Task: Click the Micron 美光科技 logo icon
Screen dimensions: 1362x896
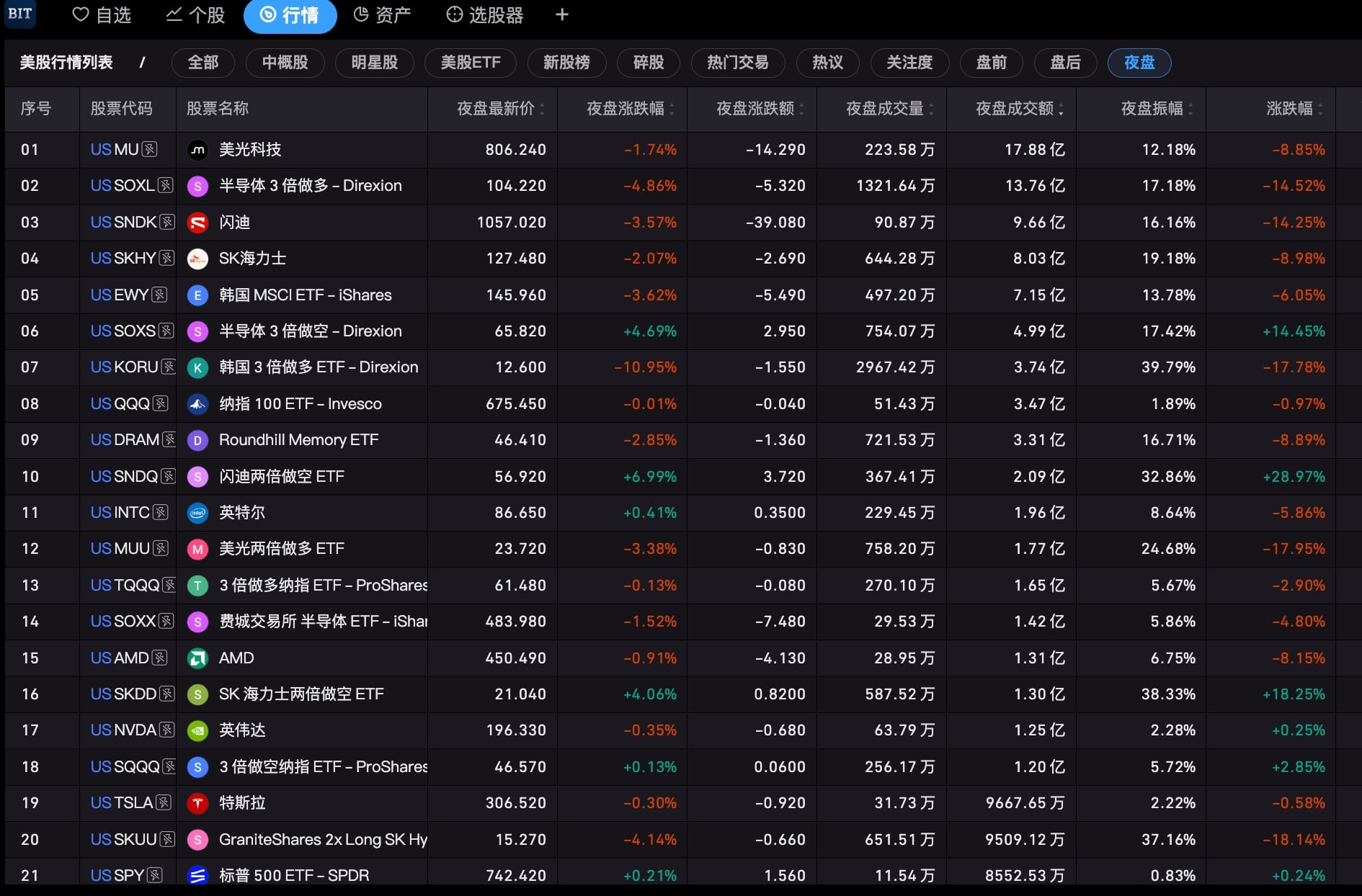Action: coord(197,150)
